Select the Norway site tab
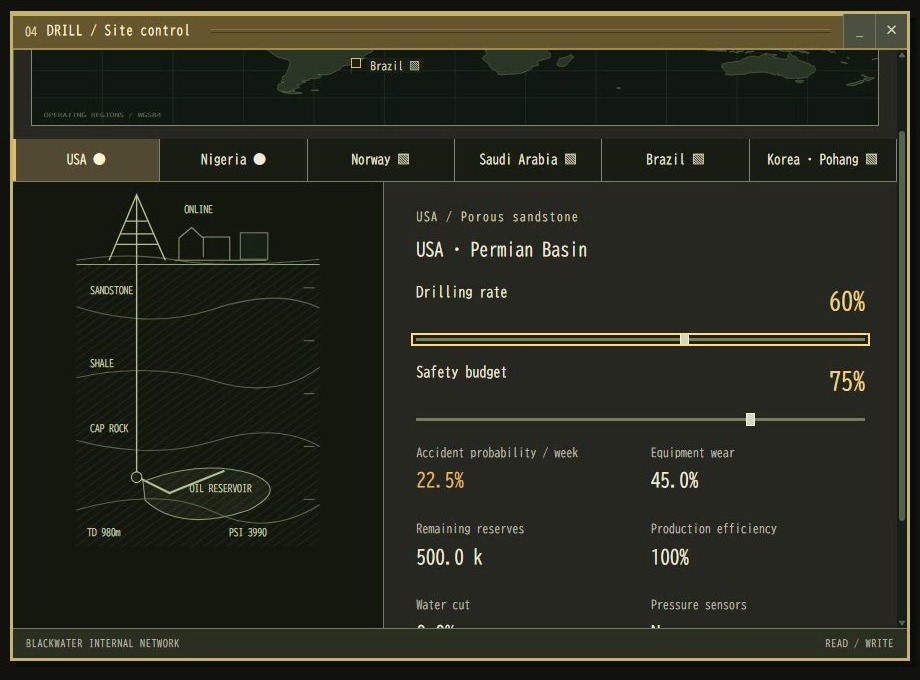Screen dimensions: 920x680 [381, 160]
